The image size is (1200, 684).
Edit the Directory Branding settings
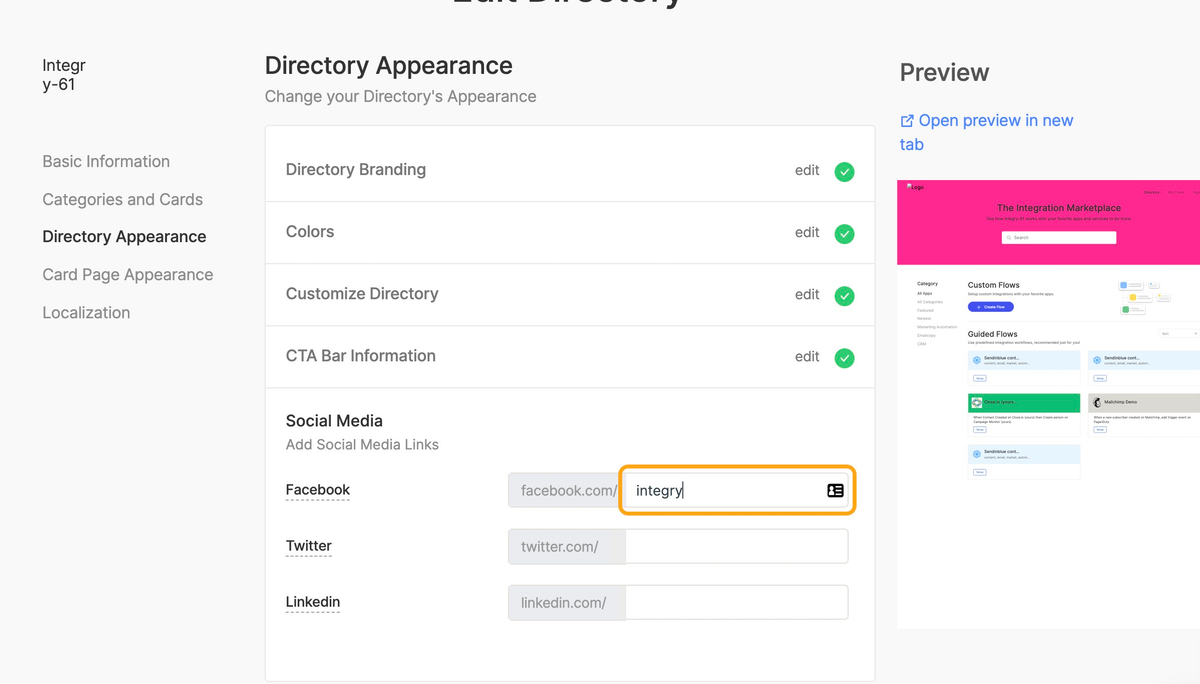(807, 170)
